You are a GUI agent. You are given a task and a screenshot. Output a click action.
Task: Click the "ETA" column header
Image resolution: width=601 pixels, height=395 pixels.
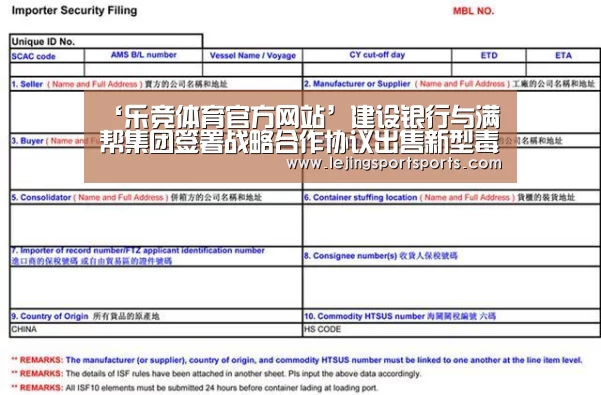pyautogui.click(x=563, y=56)
